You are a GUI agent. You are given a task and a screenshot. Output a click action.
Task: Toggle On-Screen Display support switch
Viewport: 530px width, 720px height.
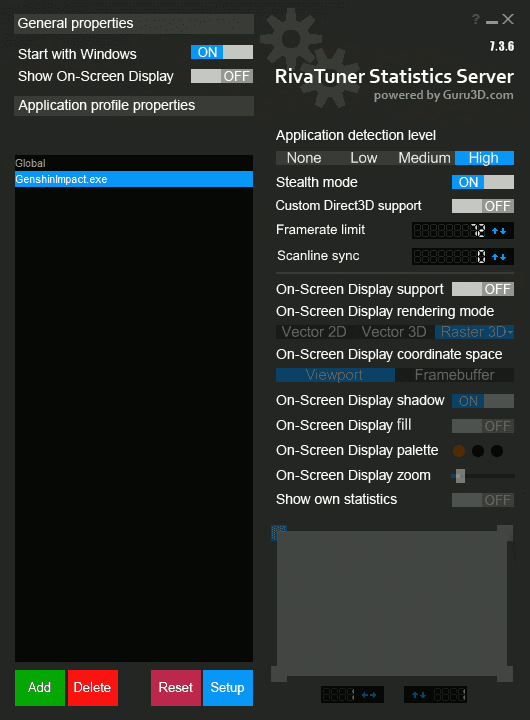pyautogui.click(x=483, y=289)
